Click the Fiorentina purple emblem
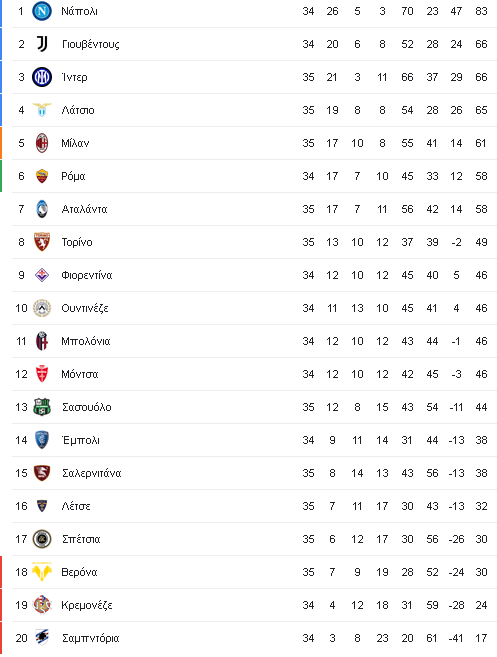 pos(42,275)
